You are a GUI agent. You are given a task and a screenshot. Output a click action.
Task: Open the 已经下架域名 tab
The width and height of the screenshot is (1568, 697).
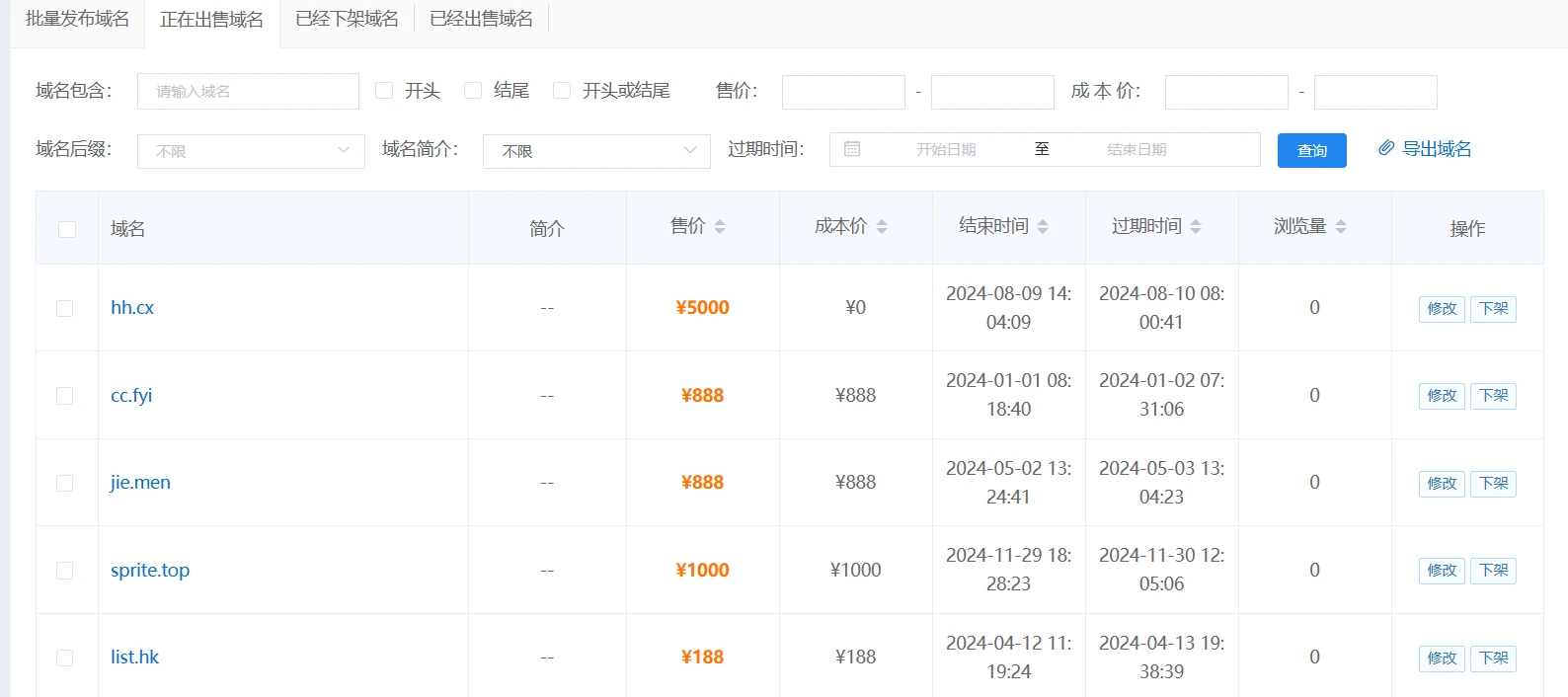coord(347,20)
